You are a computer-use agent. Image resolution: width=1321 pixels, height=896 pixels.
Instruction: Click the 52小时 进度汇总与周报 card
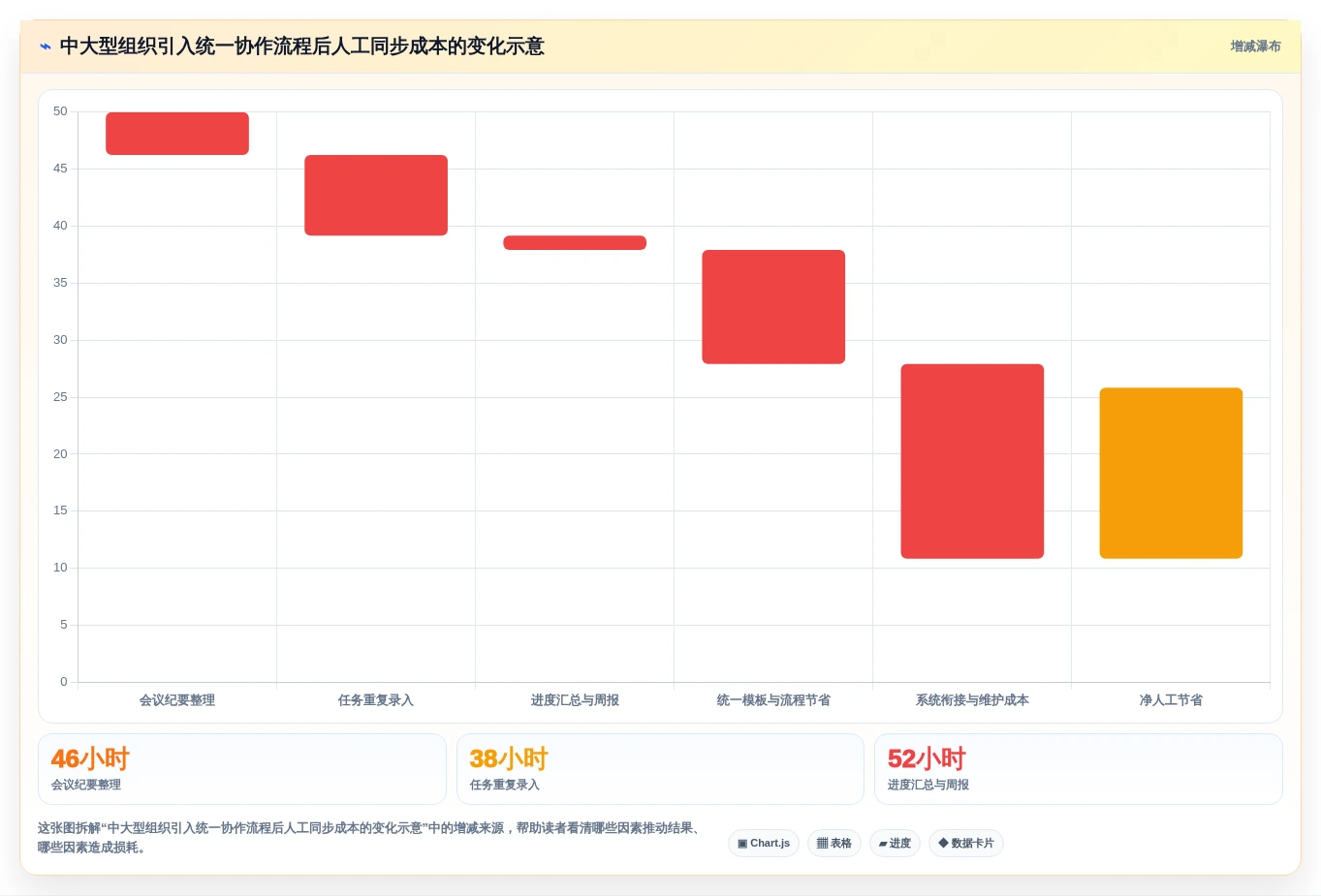[1079, 769]
